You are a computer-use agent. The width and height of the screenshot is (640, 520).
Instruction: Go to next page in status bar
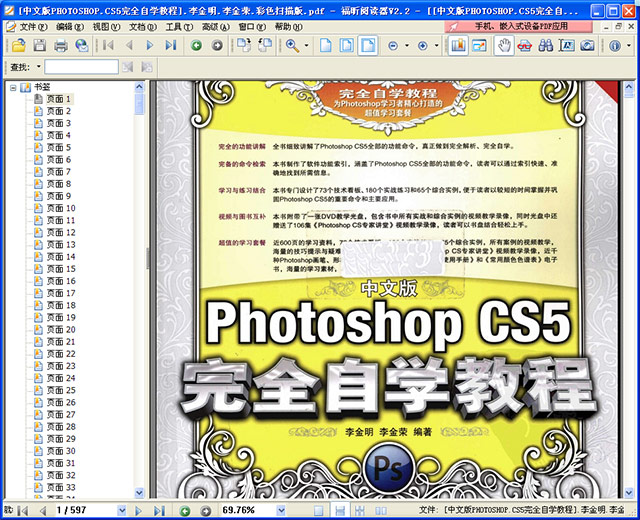pos(138,511)
